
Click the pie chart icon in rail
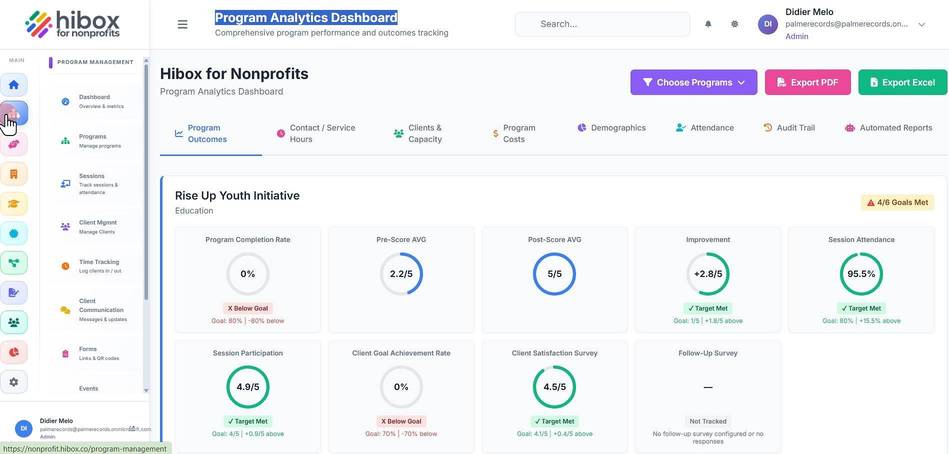pos(14,352)
